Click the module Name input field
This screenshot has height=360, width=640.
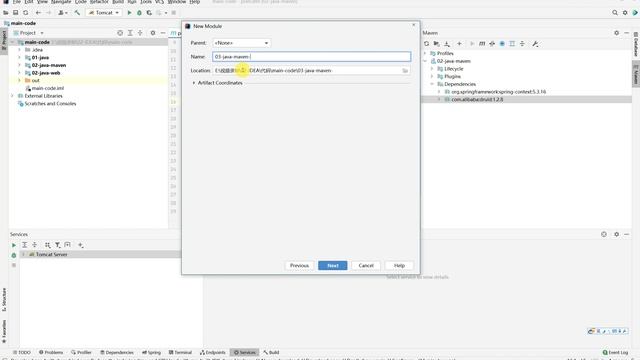point(311,57)
